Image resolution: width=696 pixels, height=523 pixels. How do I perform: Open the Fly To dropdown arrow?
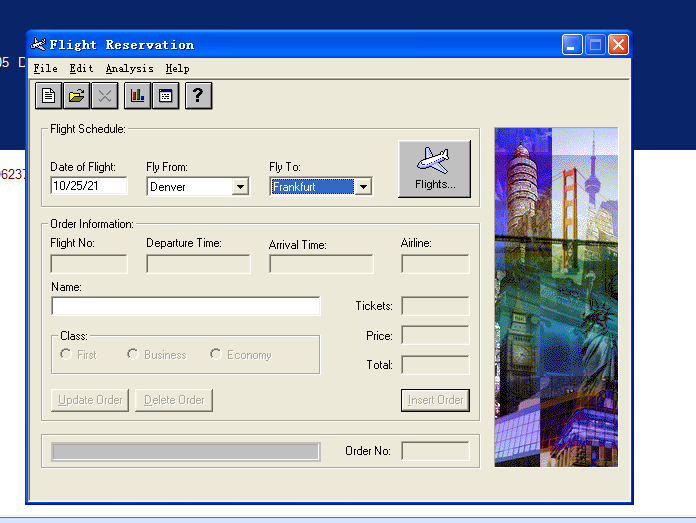click(363, 187)
